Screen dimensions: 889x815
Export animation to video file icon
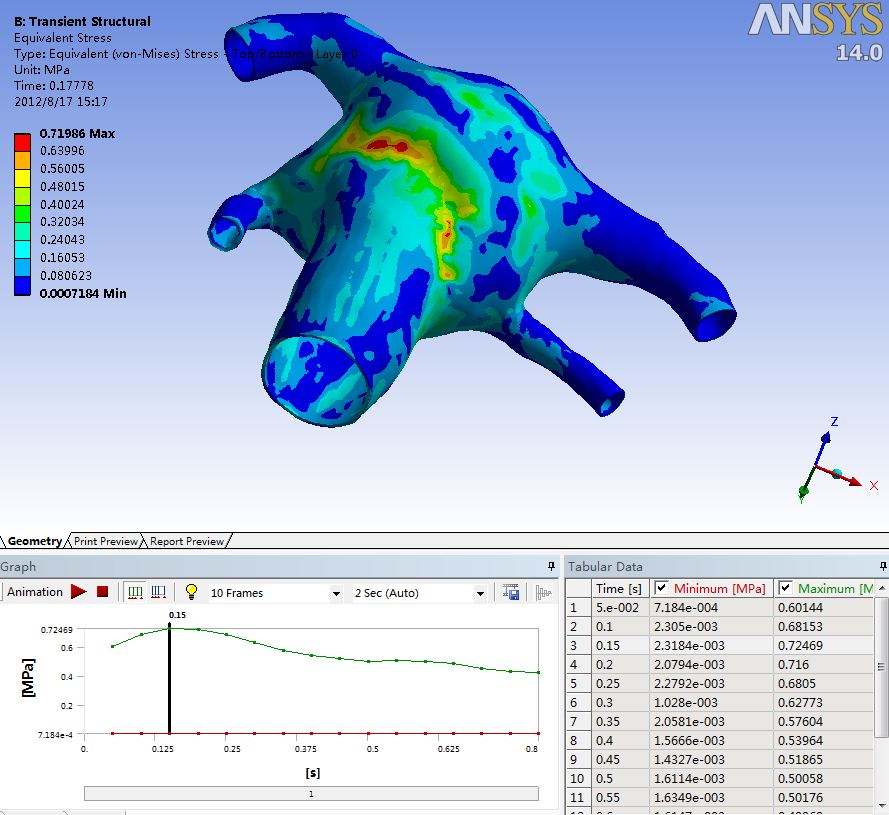[511, 592]
